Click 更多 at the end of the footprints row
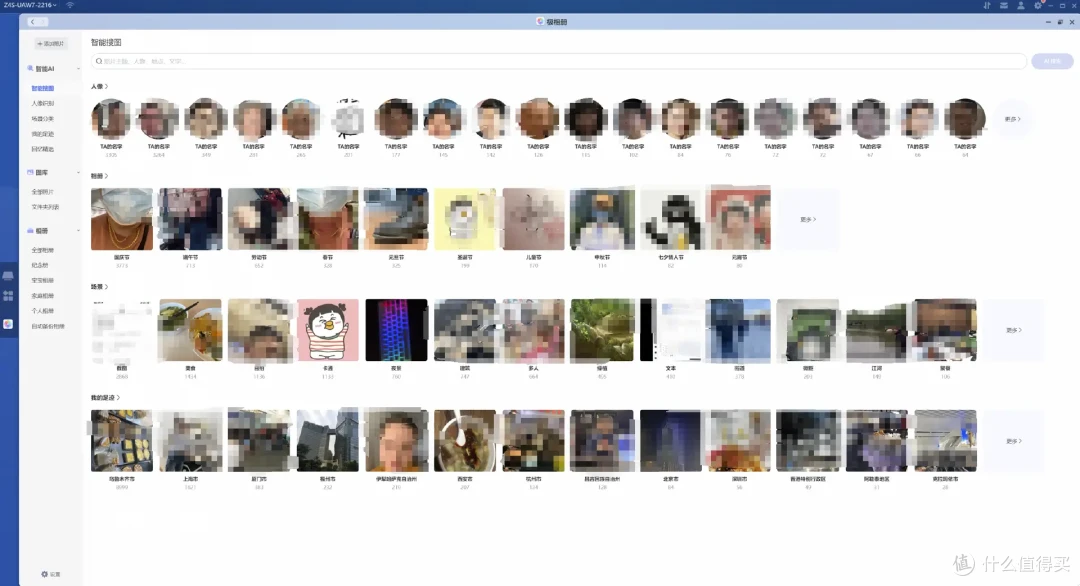Image resolution: width=1080 pixels, height=586 pixels. point(1013,441)
